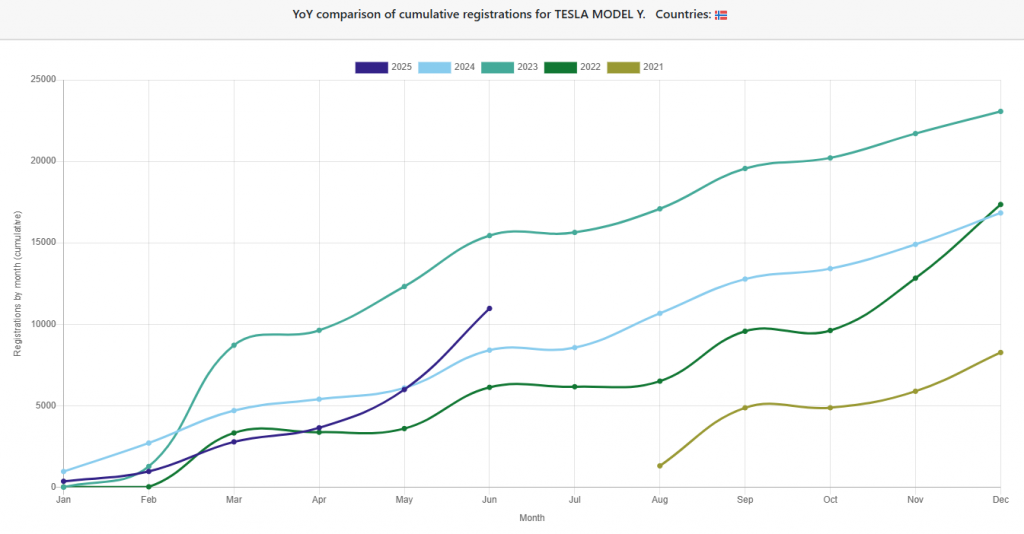Click the 'Jan' x-axis label

[x=63, y=500]
